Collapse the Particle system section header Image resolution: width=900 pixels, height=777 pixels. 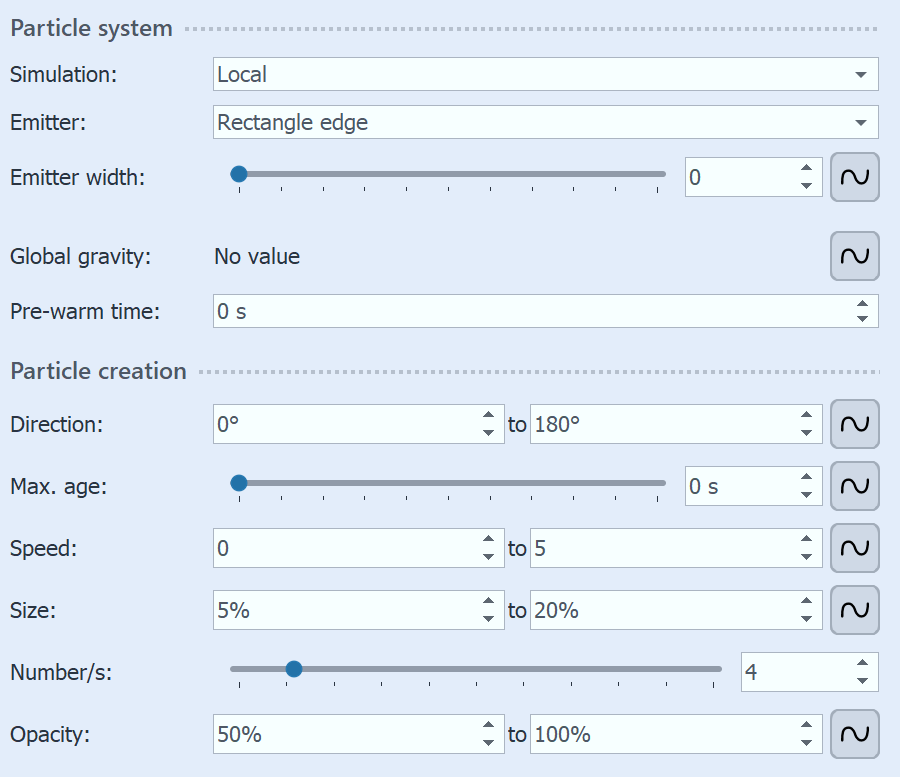pos(90,28)
